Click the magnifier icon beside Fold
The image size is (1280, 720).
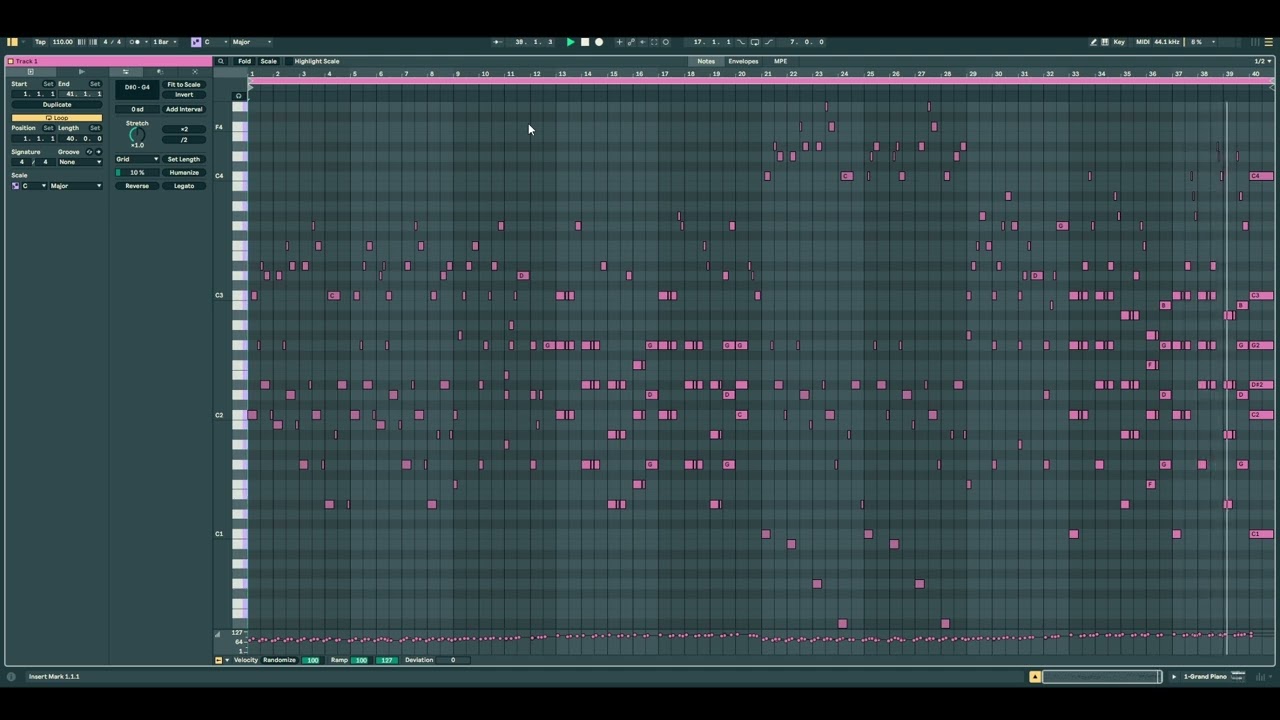coord(221,61)
